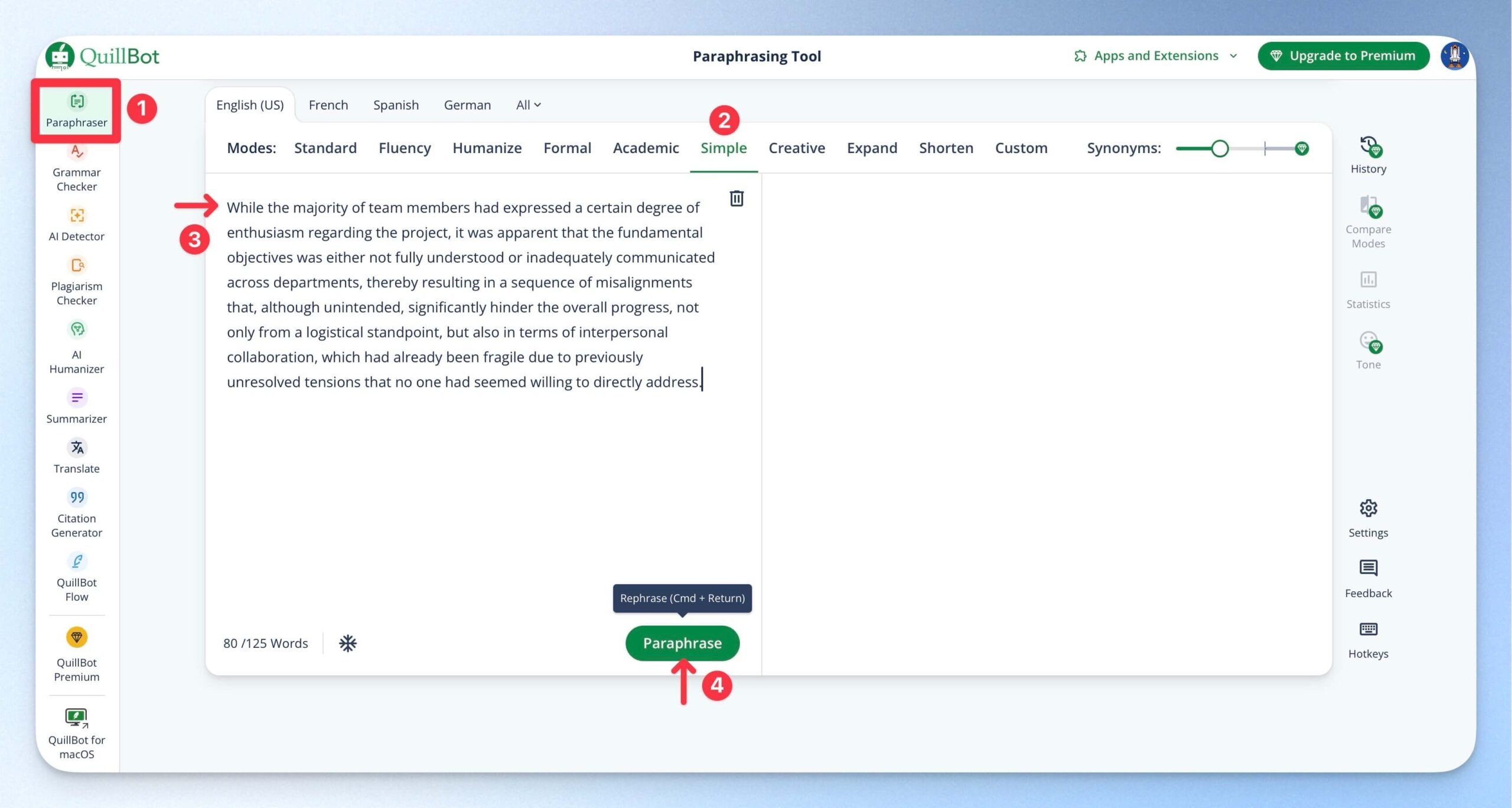Click the '80 /125 Words' counter
Screen dimensions: 1512x808
point(266,643)
